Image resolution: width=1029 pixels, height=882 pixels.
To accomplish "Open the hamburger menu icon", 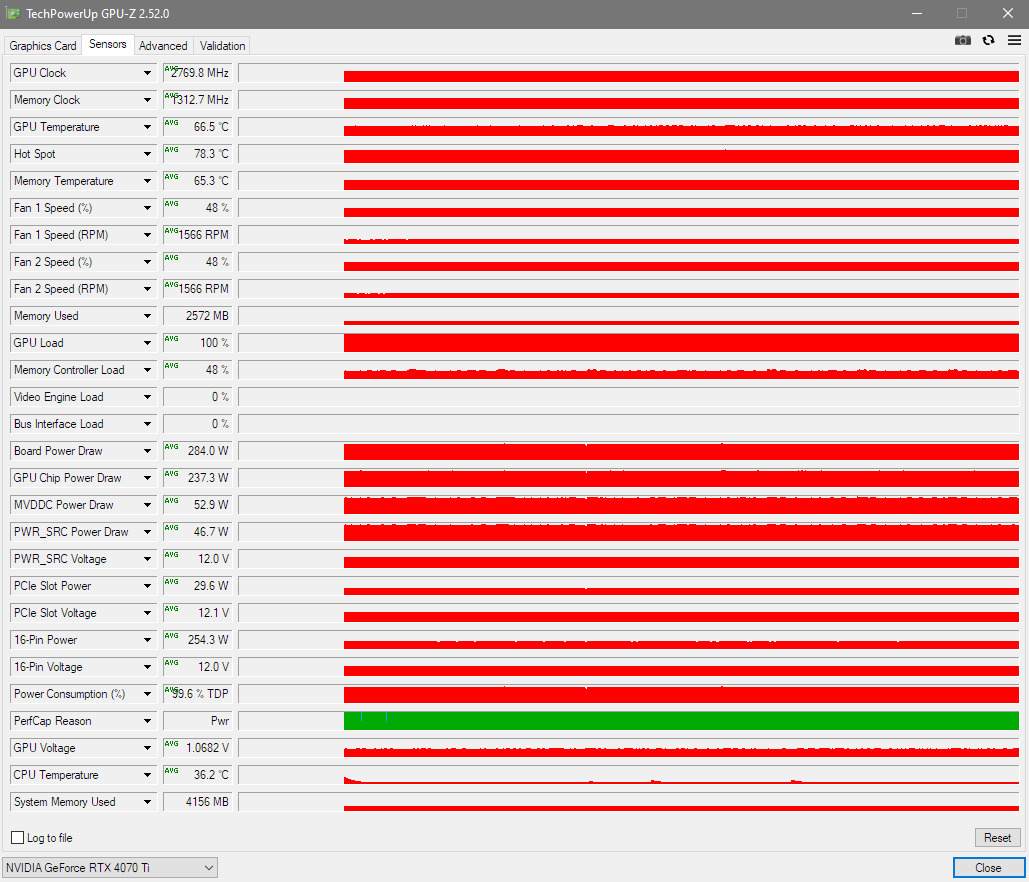I will [1014, 41].
